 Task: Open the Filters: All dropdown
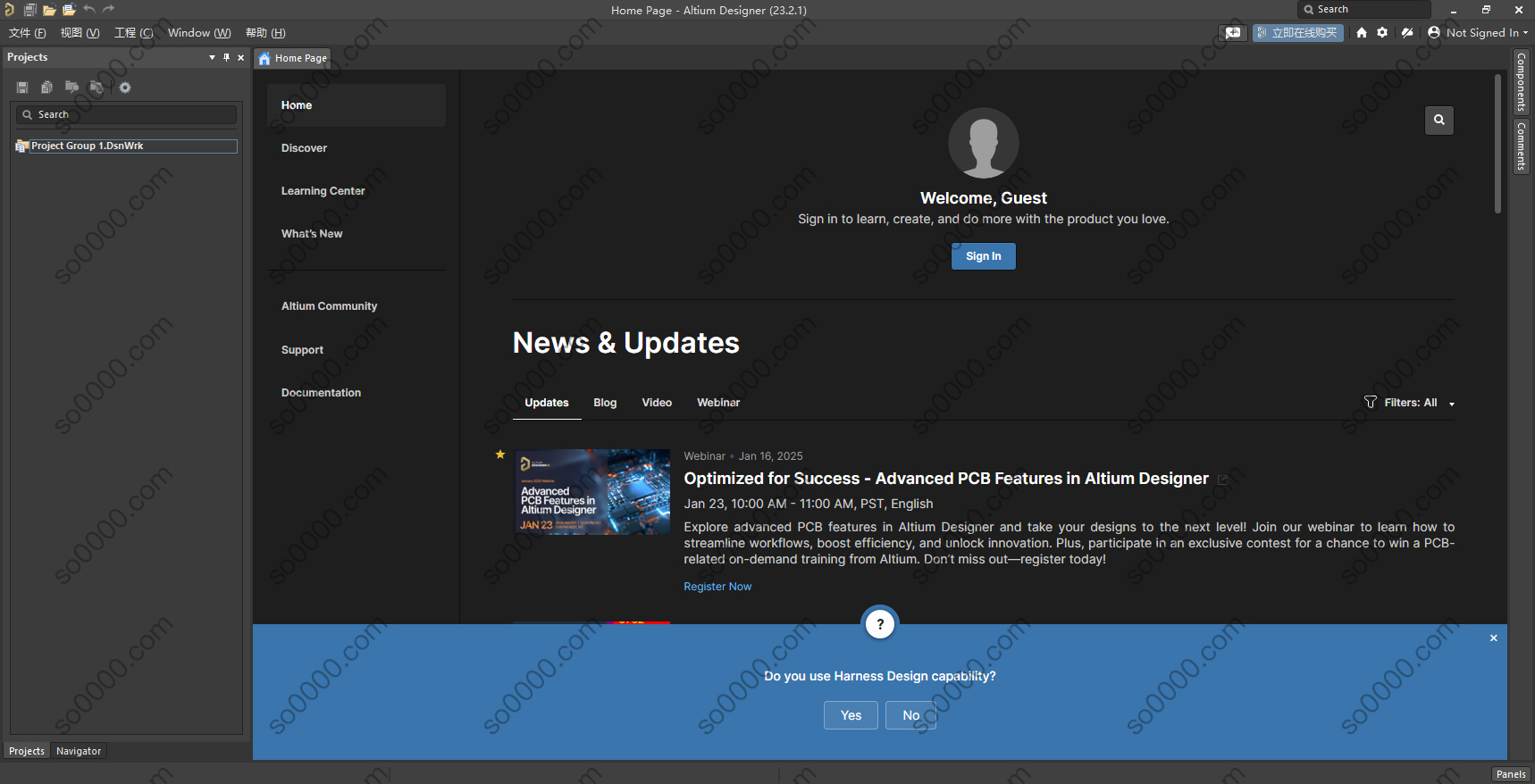(1419, 403)
